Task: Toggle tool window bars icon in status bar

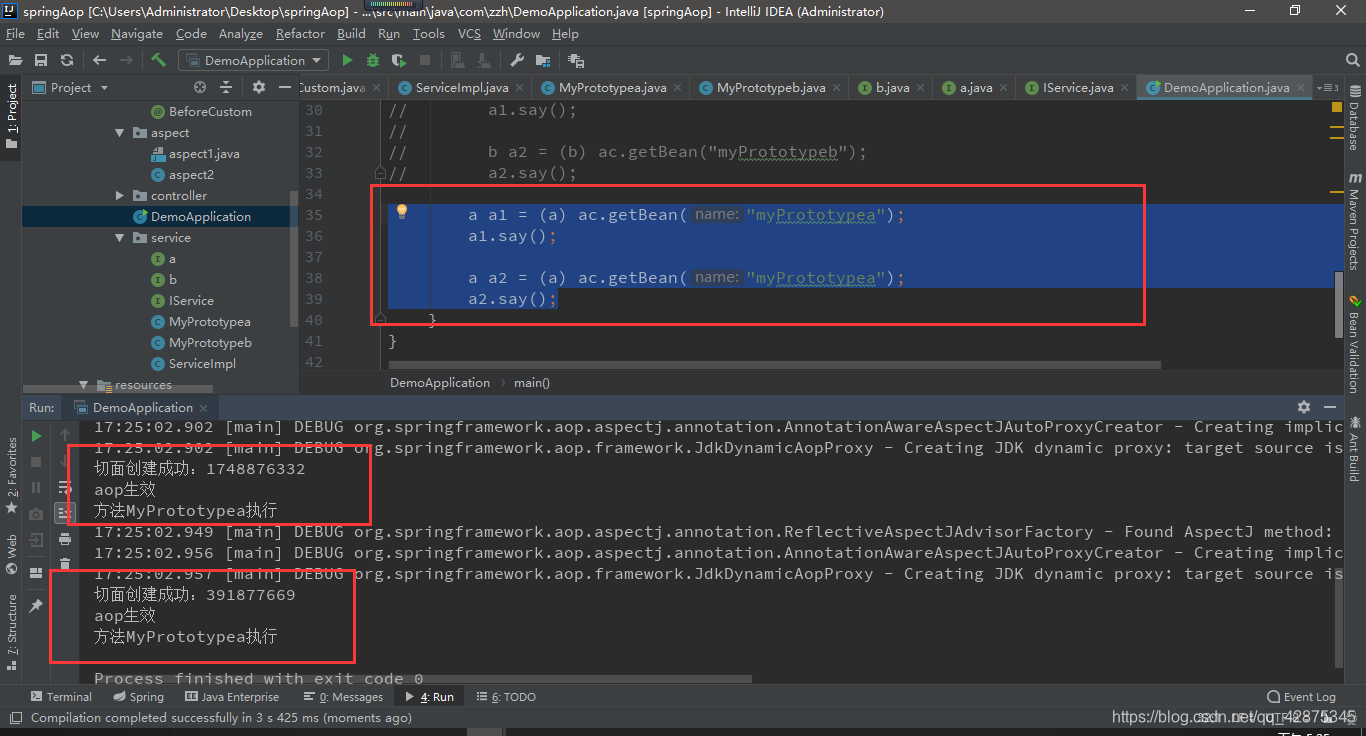Action: (x=15, y=718)
